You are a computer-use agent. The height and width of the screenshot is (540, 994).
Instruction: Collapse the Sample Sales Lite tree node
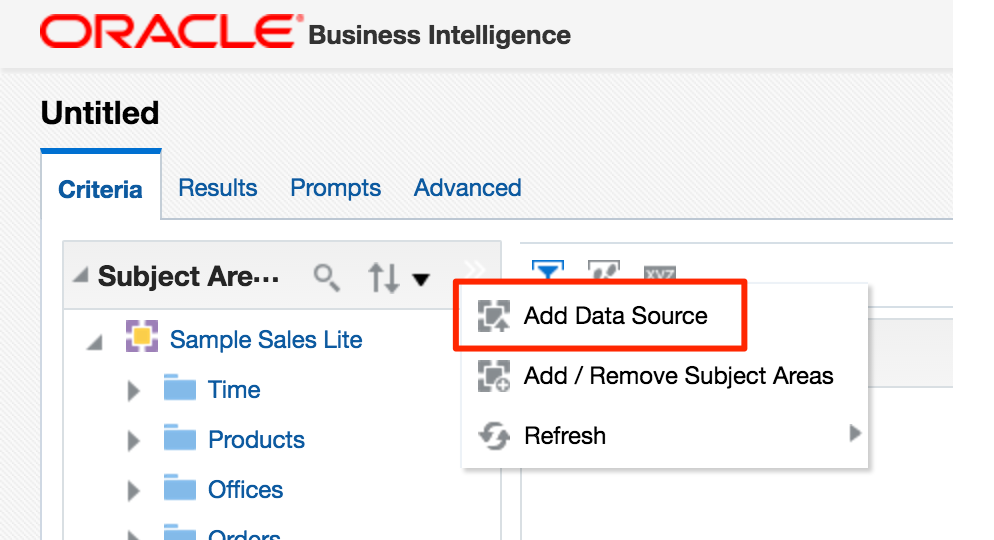(95, 342)
